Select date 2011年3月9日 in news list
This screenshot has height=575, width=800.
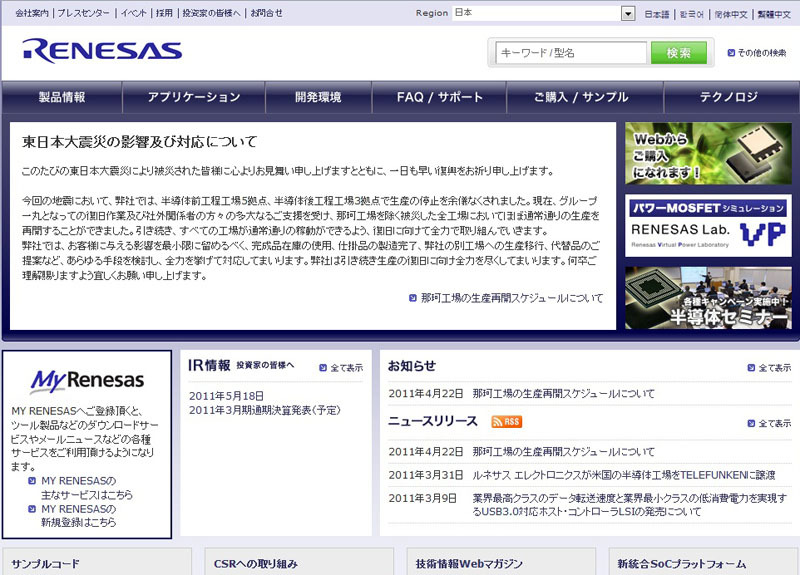[x=422, y=498]
